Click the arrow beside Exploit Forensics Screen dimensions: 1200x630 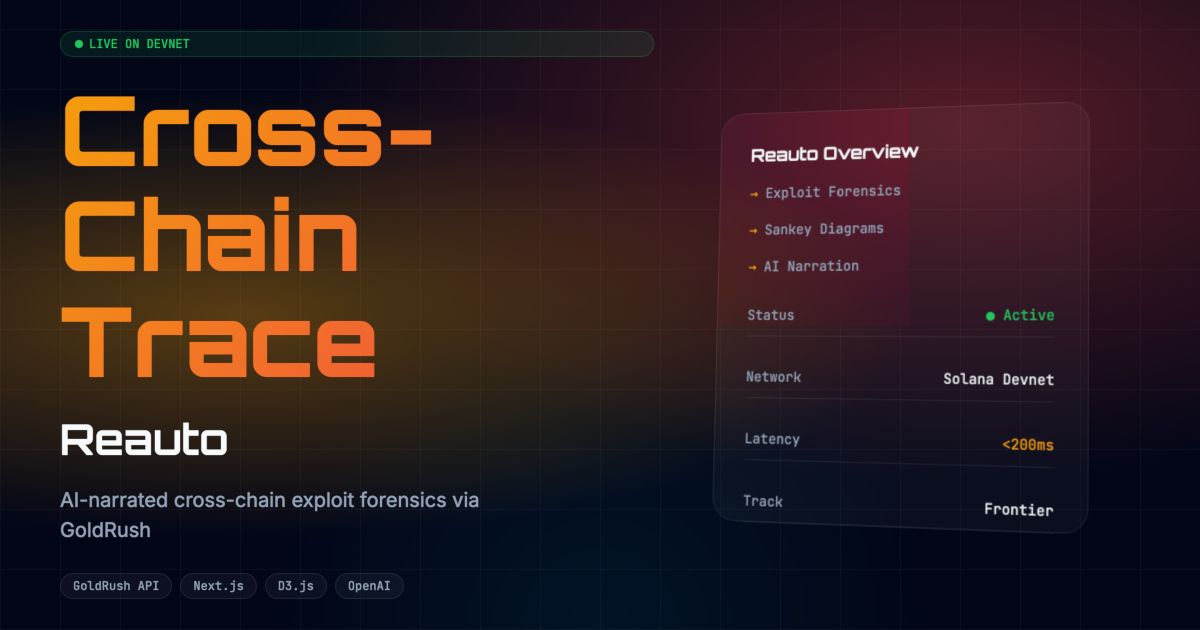coord(754,193)
